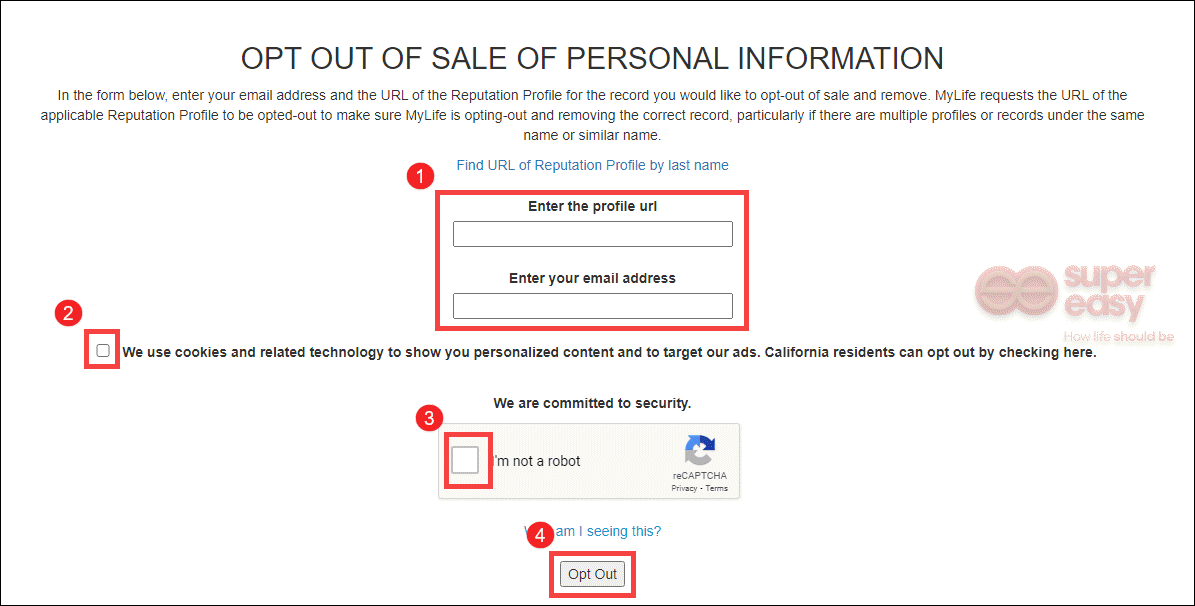Tick the I'm not a robot checkbox
The image size is (1195, 606).
(x=465, y=460)
